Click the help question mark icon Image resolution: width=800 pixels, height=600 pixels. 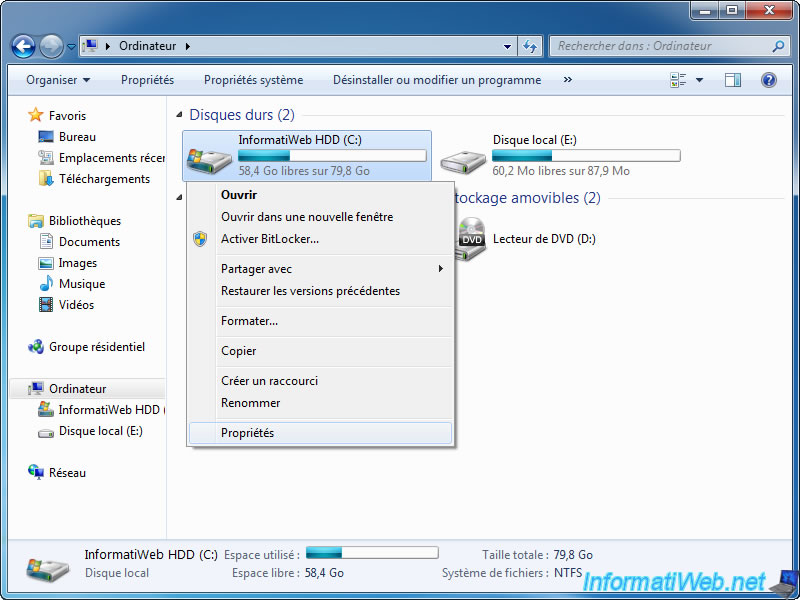pos(768,80)
